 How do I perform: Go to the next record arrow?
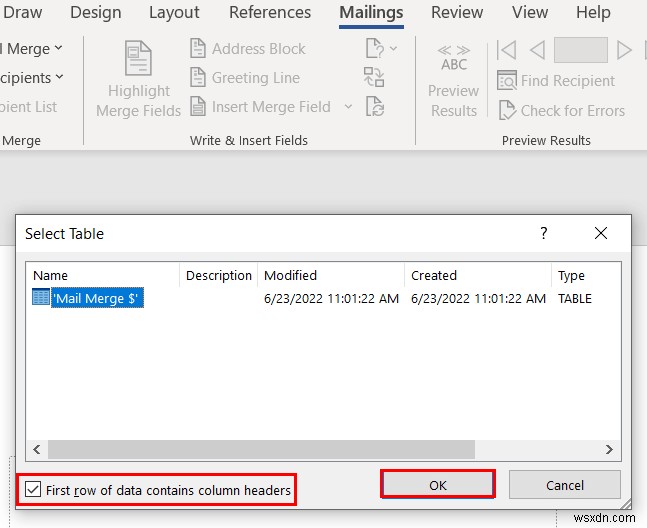pyautogui.click(x=624, y=50)
